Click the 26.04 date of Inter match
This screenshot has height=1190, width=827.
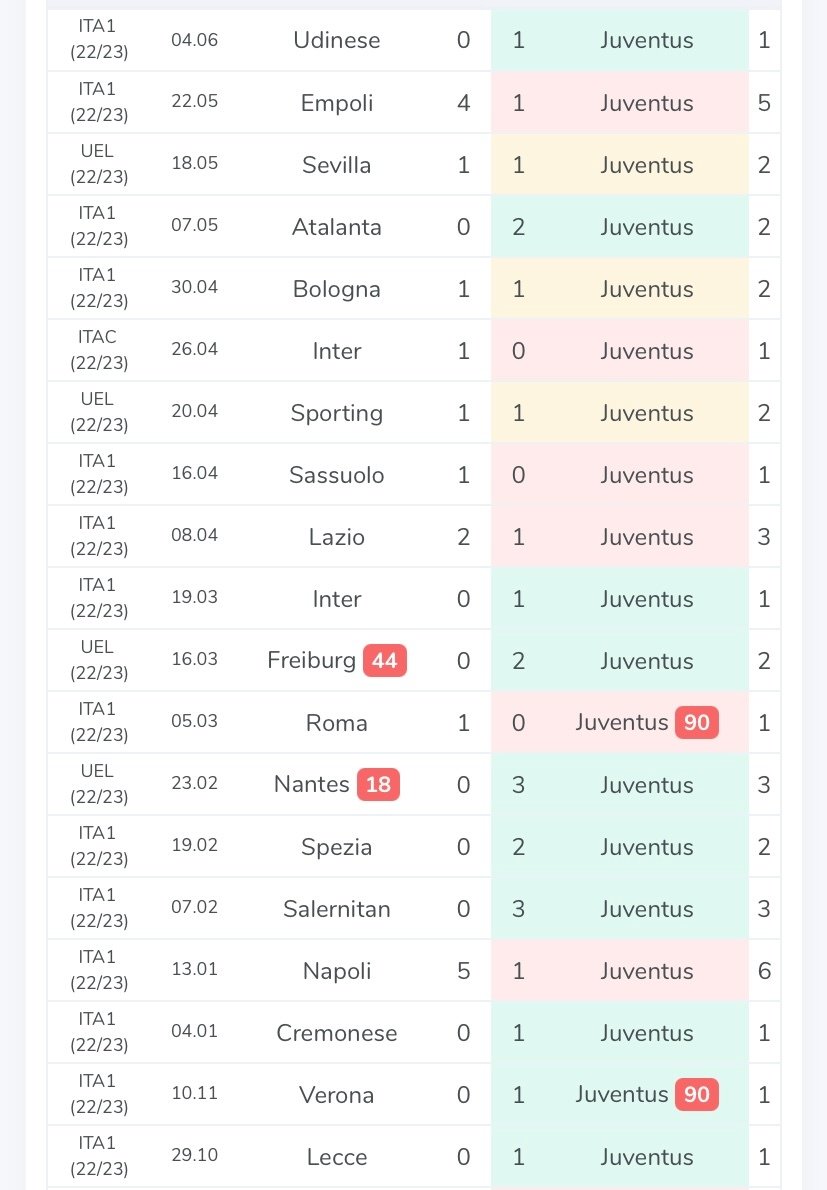[x=194, y=350]
